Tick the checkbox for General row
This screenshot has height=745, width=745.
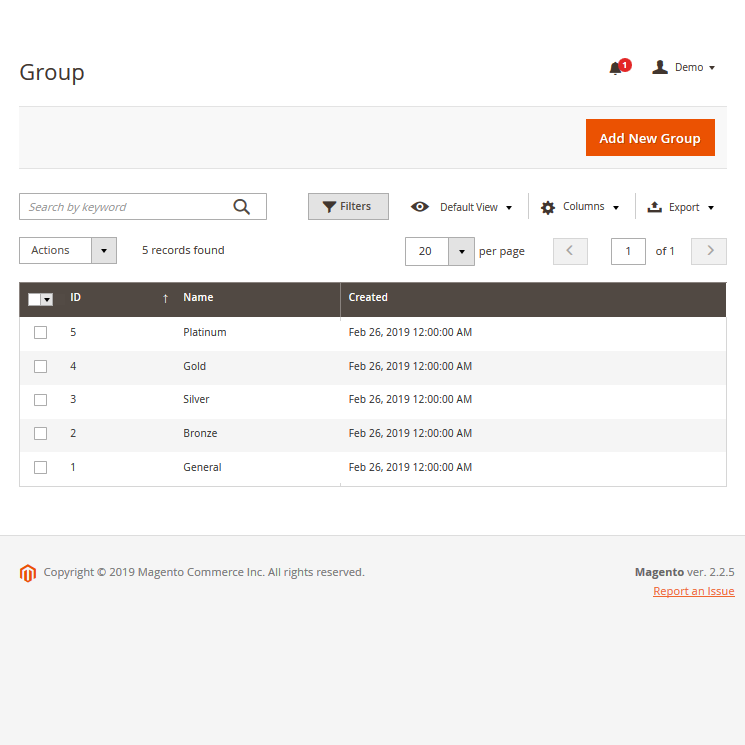tap(40, 467)
